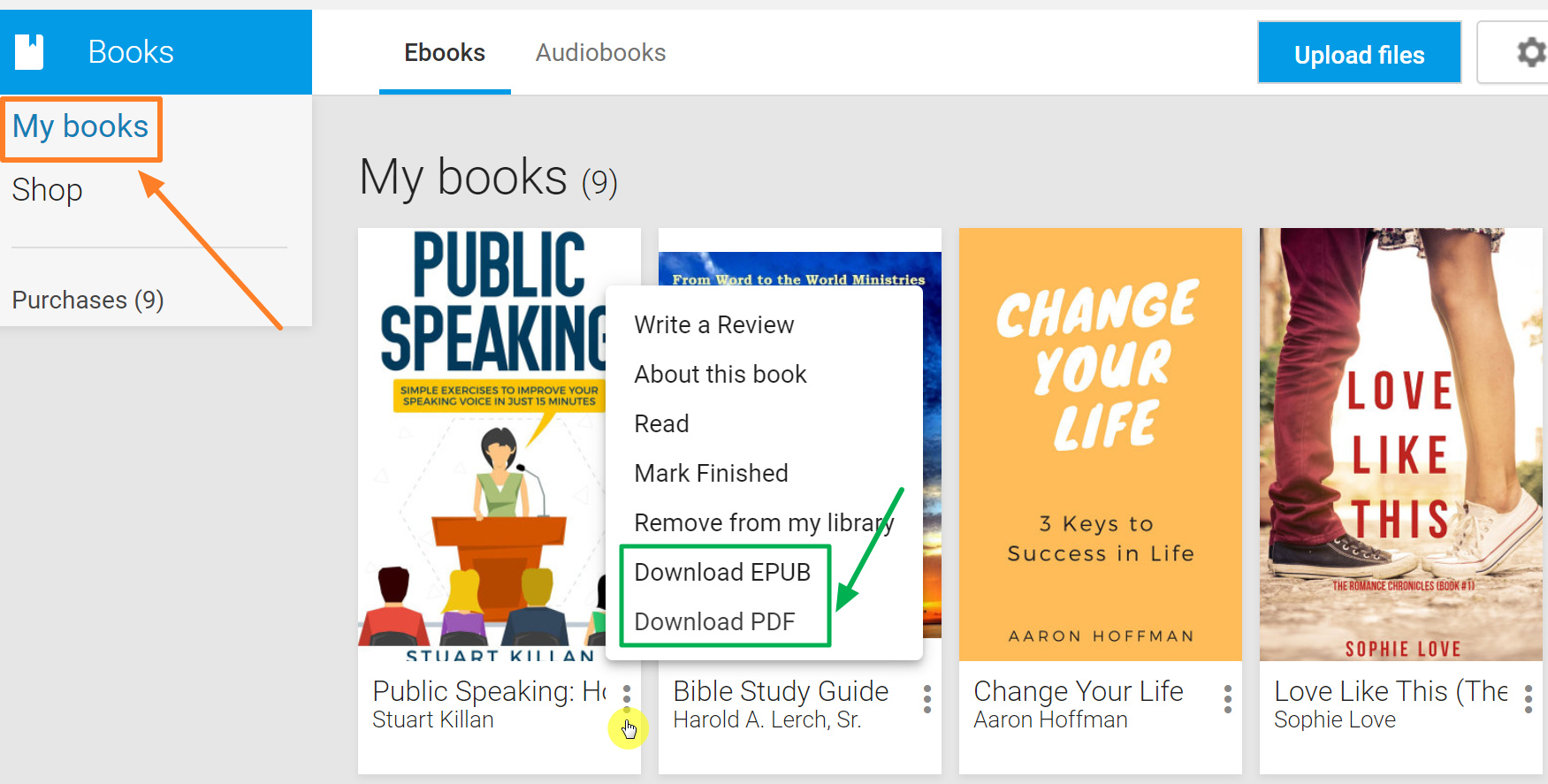The width and height of the screenshot is (1548, 784).
Task: Click the Books logo icon
Action: point(29,52)
